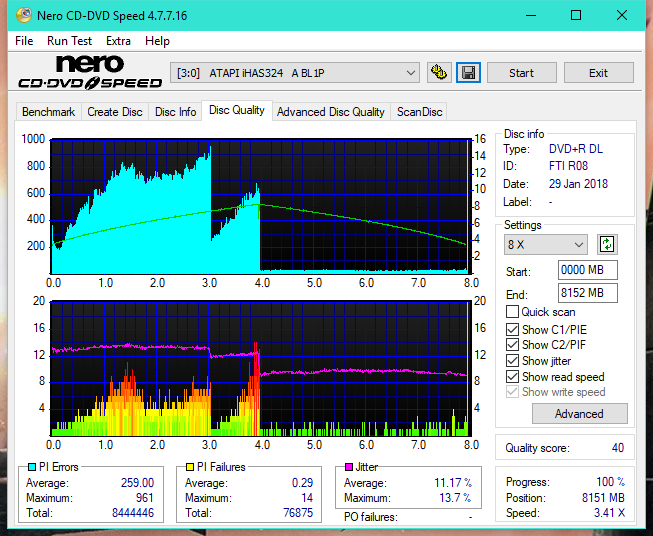
Task: Click PI Errors maximum 961
Action: coord(145,498)
